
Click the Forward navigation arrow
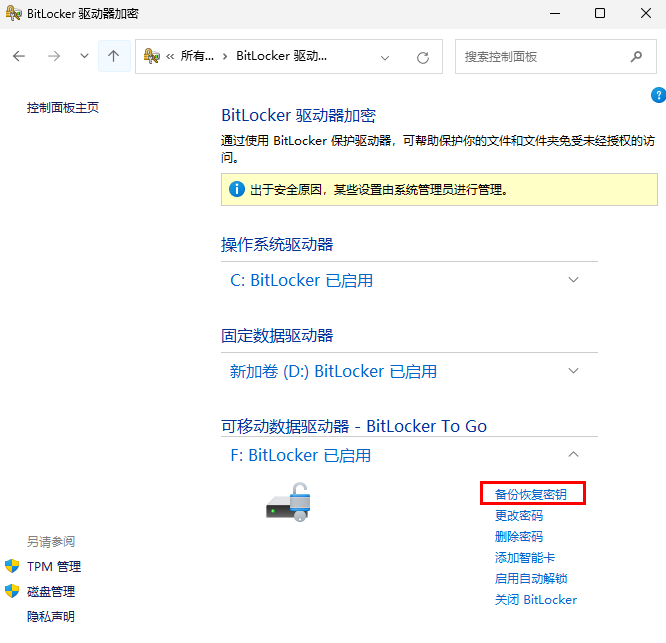[x=54, y=57]
